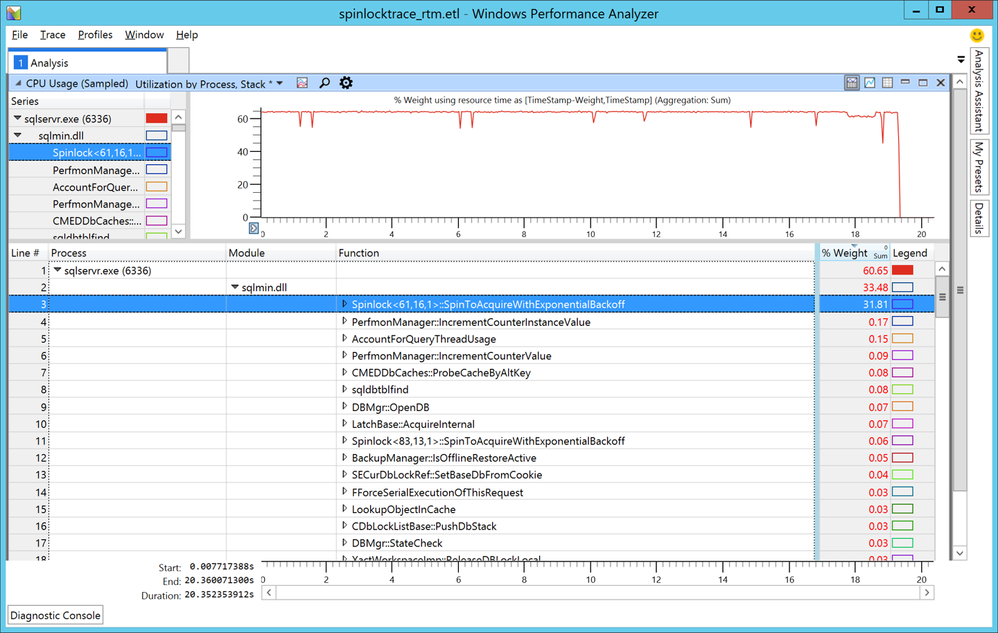The image size is (998, 633).
Task: Open the Diagnostic Console
Action: point(55,615)
